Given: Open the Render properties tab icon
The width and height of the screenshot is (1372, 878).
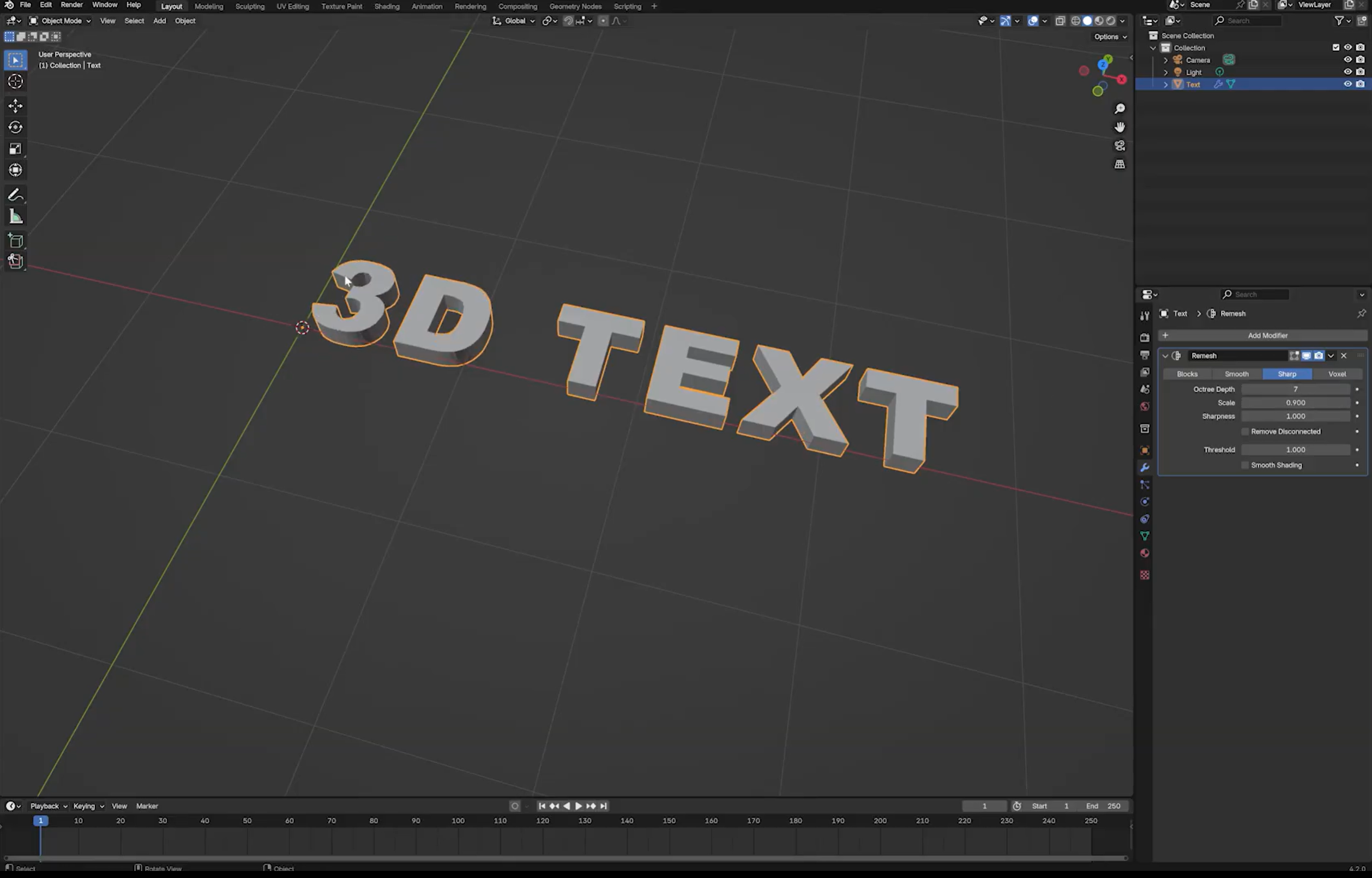Looking at the screenshot, I should (x=1145, y=338).
